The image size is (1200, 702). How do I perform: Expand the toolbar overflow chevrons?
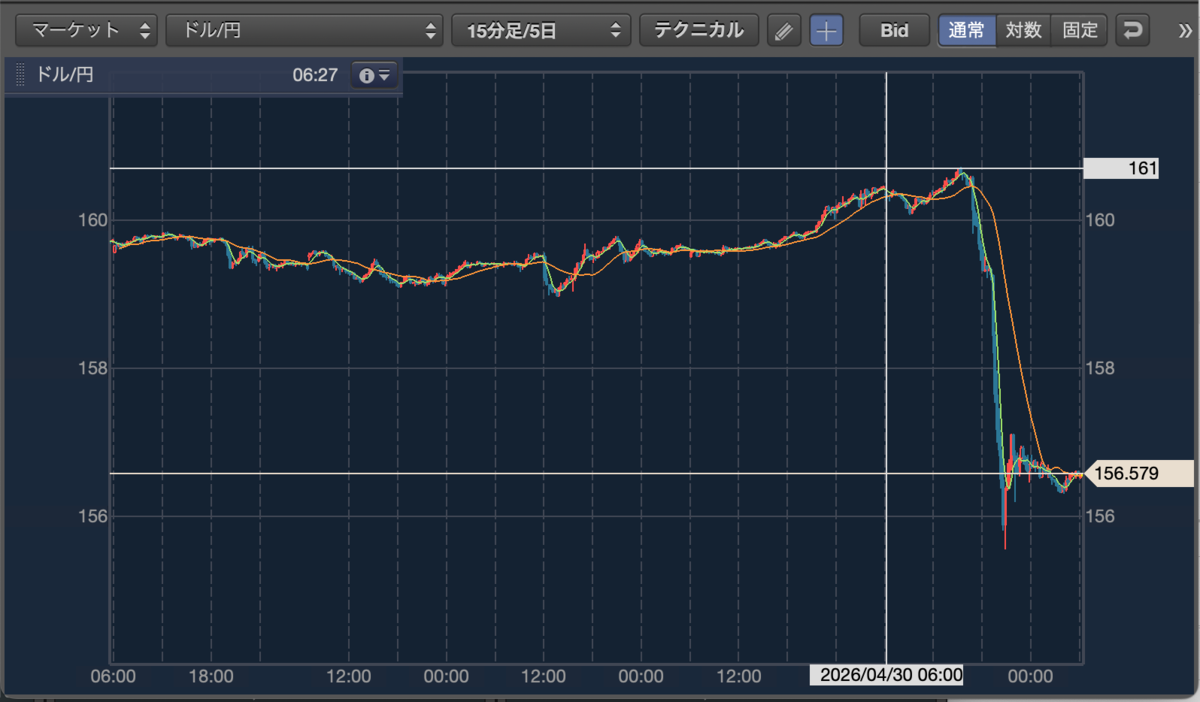pyautogui.click(x=1185, y=30)
